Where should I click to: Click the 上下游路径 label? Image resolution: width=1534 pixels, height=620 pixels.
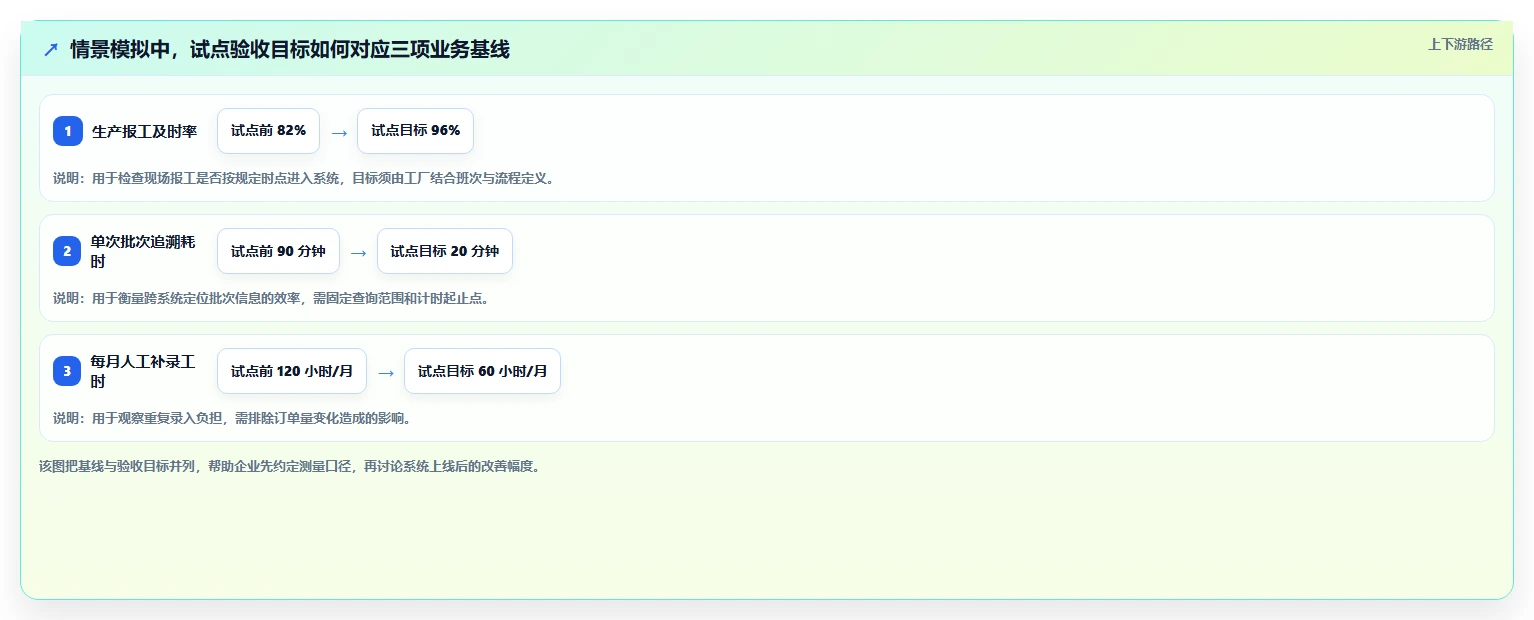[x=1460, y=44]
